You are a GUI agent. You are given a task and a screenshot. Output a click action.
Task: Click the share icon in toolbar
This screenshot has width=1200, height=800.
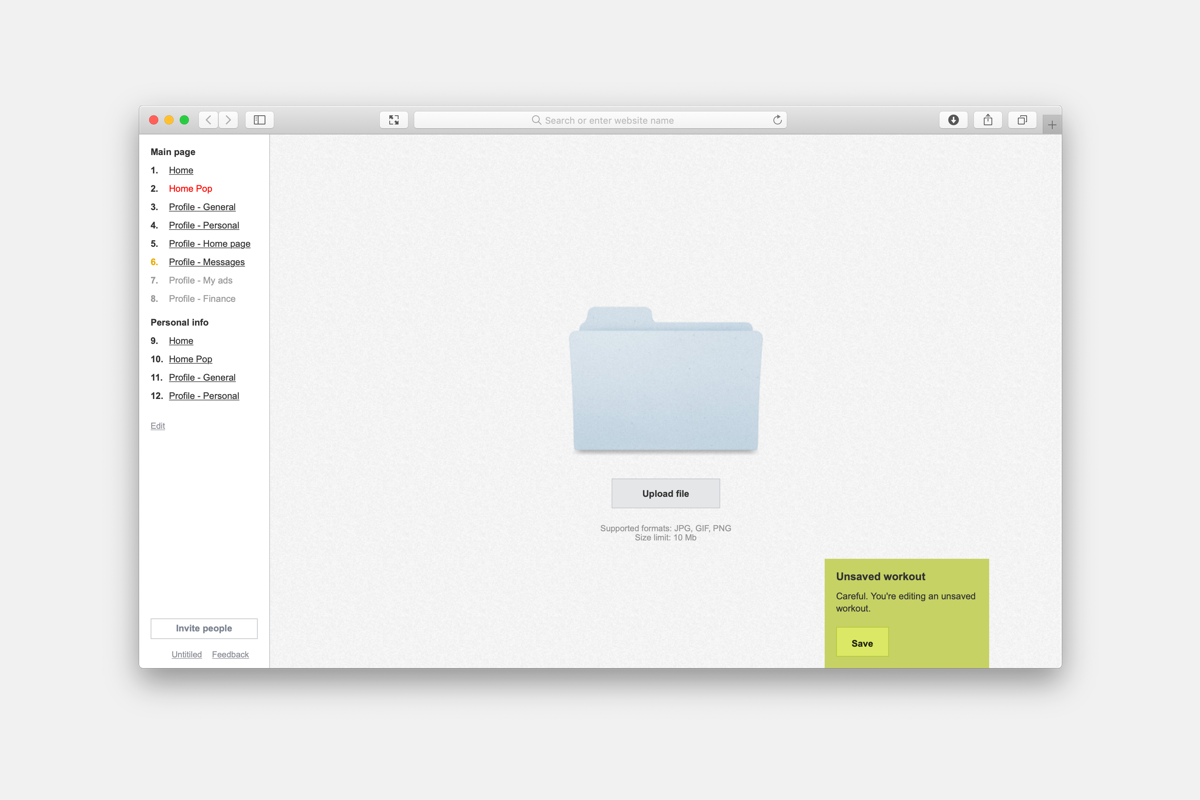pos(988,120)
